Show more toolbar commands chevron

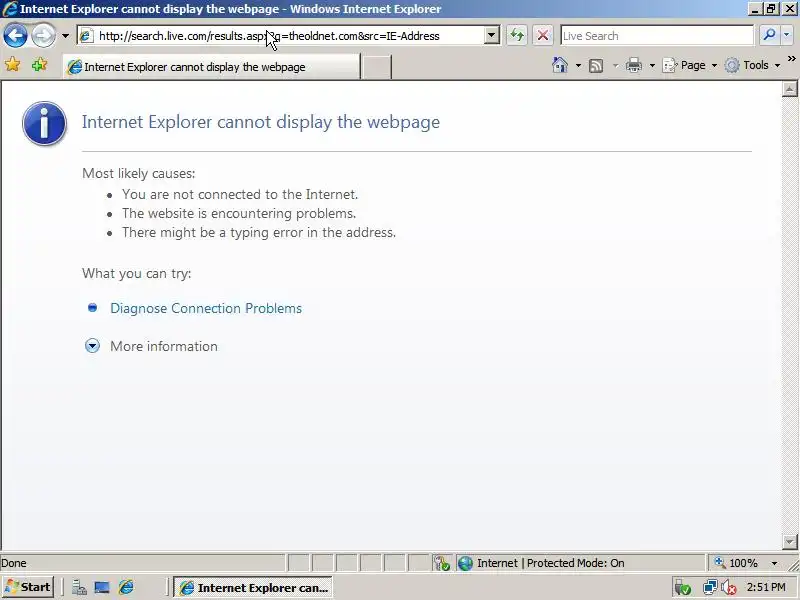pyautogui.click(x=791, y=59)
